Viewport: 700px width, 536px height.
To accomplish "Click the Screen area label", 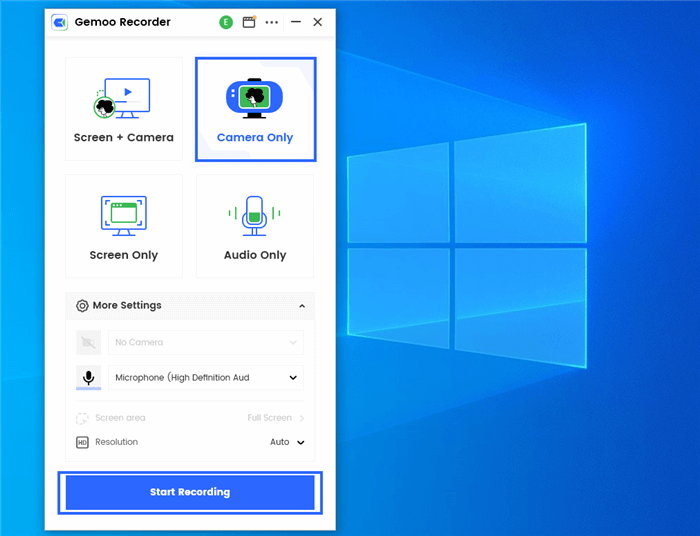I will [x=120, y=418].
